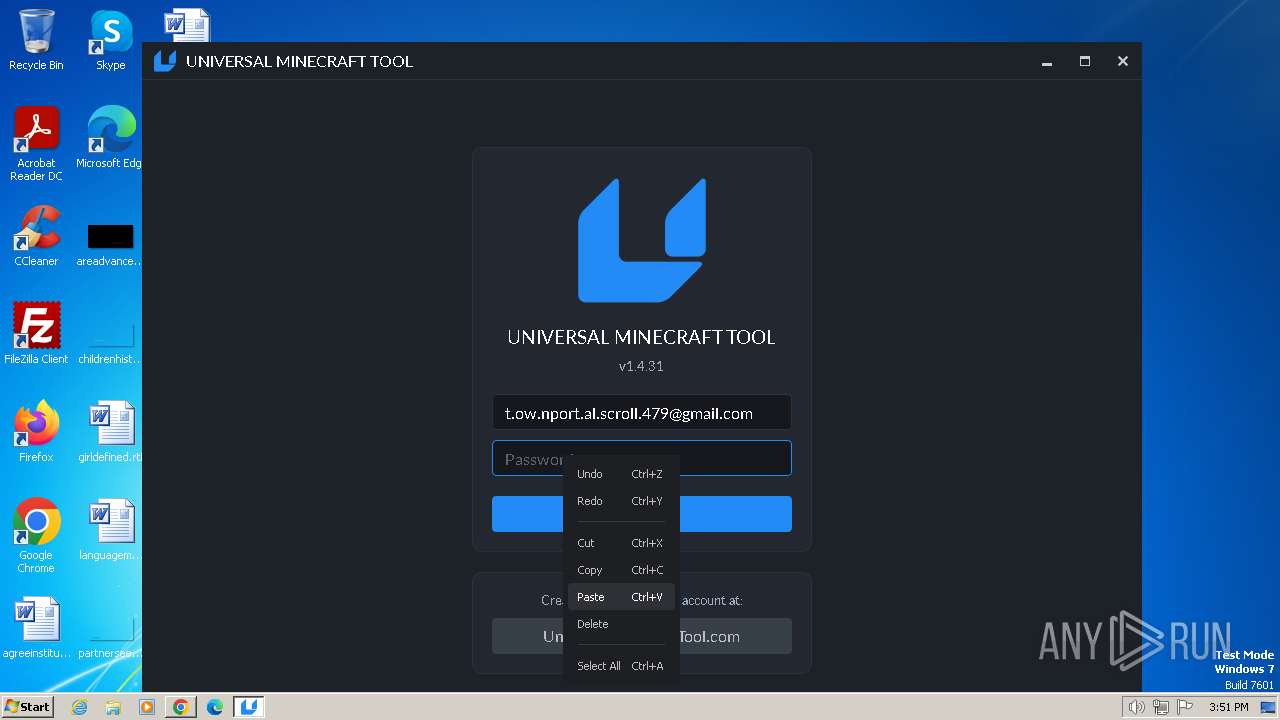Viewport: 1280px width, 720px height.
Task: Open Google Chrome desktop shortcut
Action: 36,535
